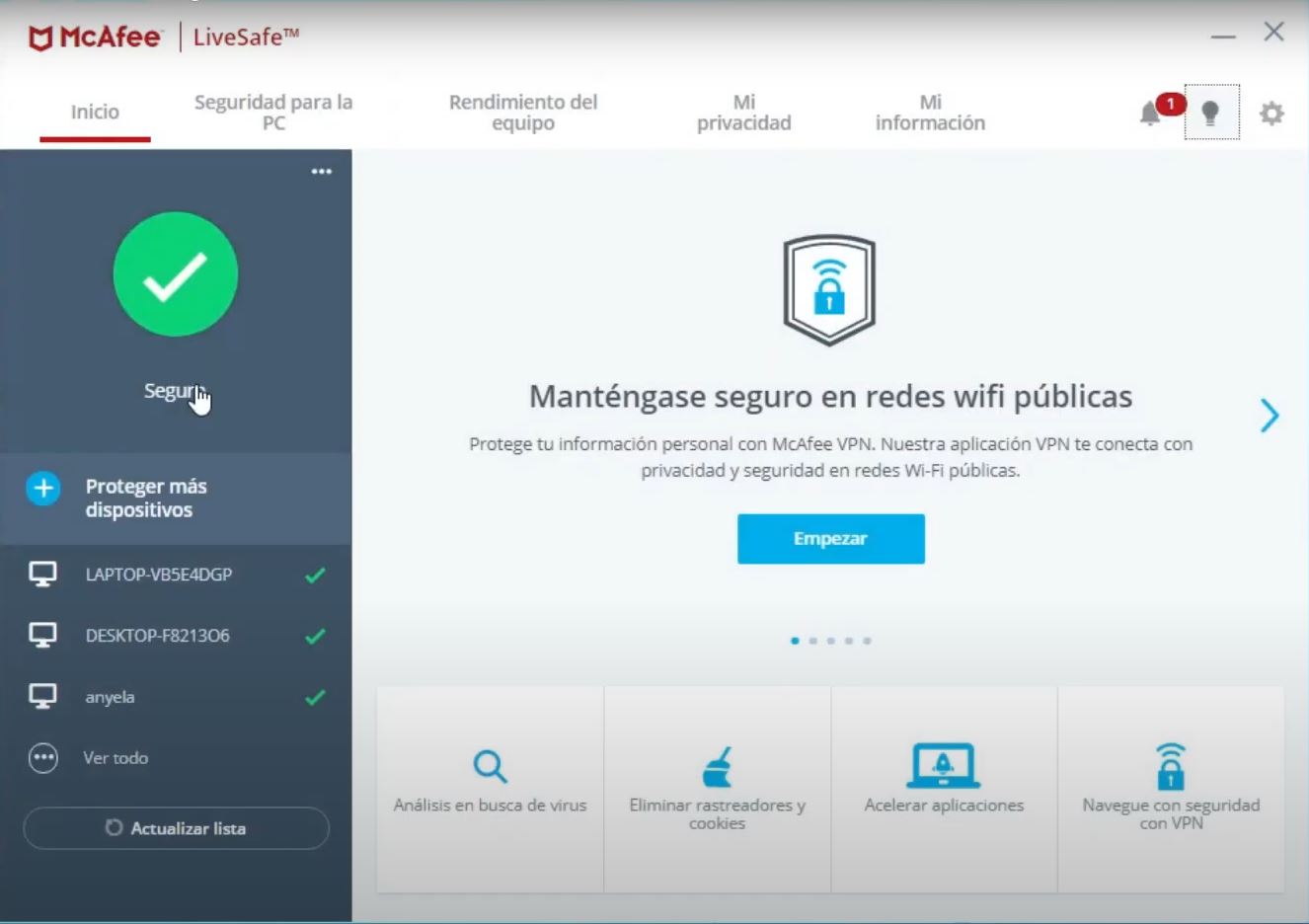Click the wifi padlock VPN tile icon

point(1171,766)
